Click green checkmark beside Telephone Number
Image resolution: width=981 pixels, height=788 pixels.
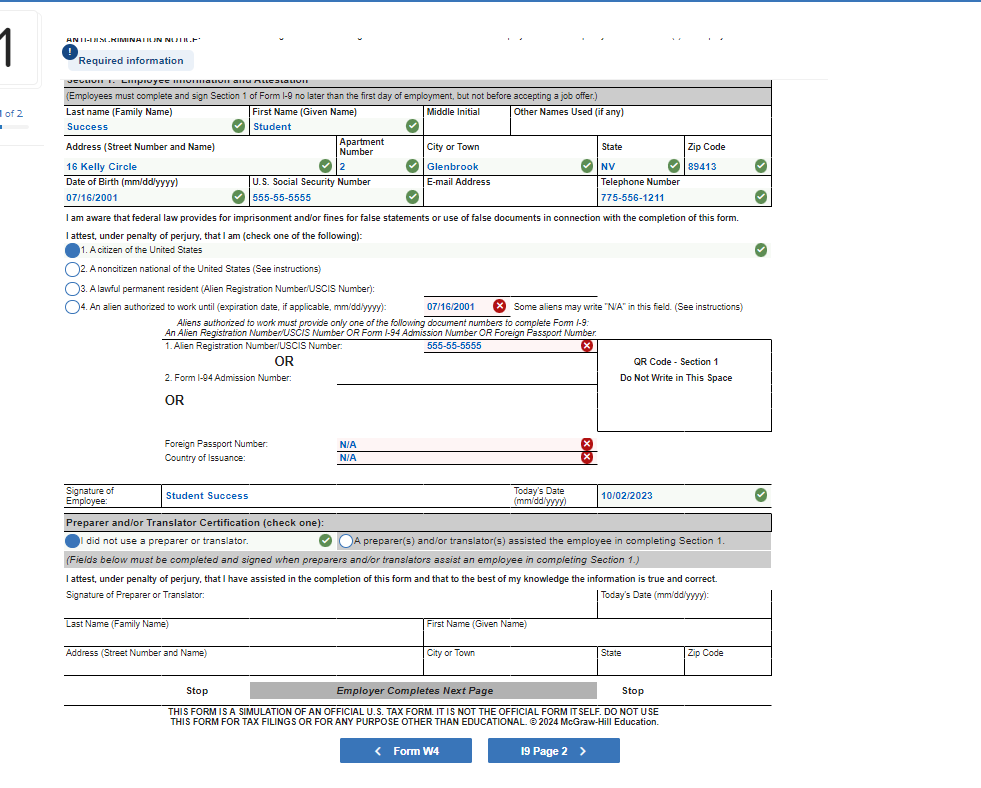pyautogui.click(x=761, y=197)
